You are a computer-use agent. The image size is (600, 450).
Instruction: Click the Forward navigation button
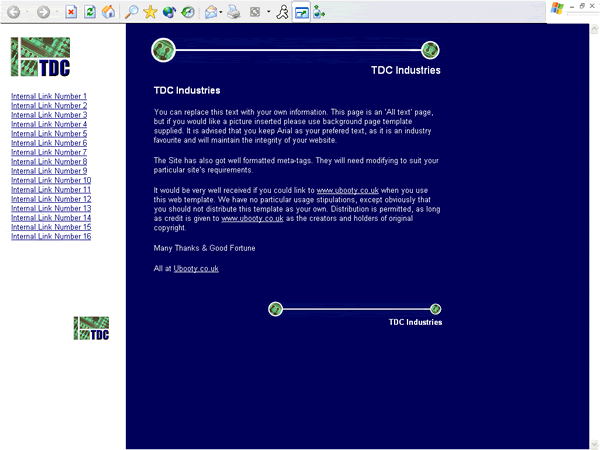click(44, 12)
